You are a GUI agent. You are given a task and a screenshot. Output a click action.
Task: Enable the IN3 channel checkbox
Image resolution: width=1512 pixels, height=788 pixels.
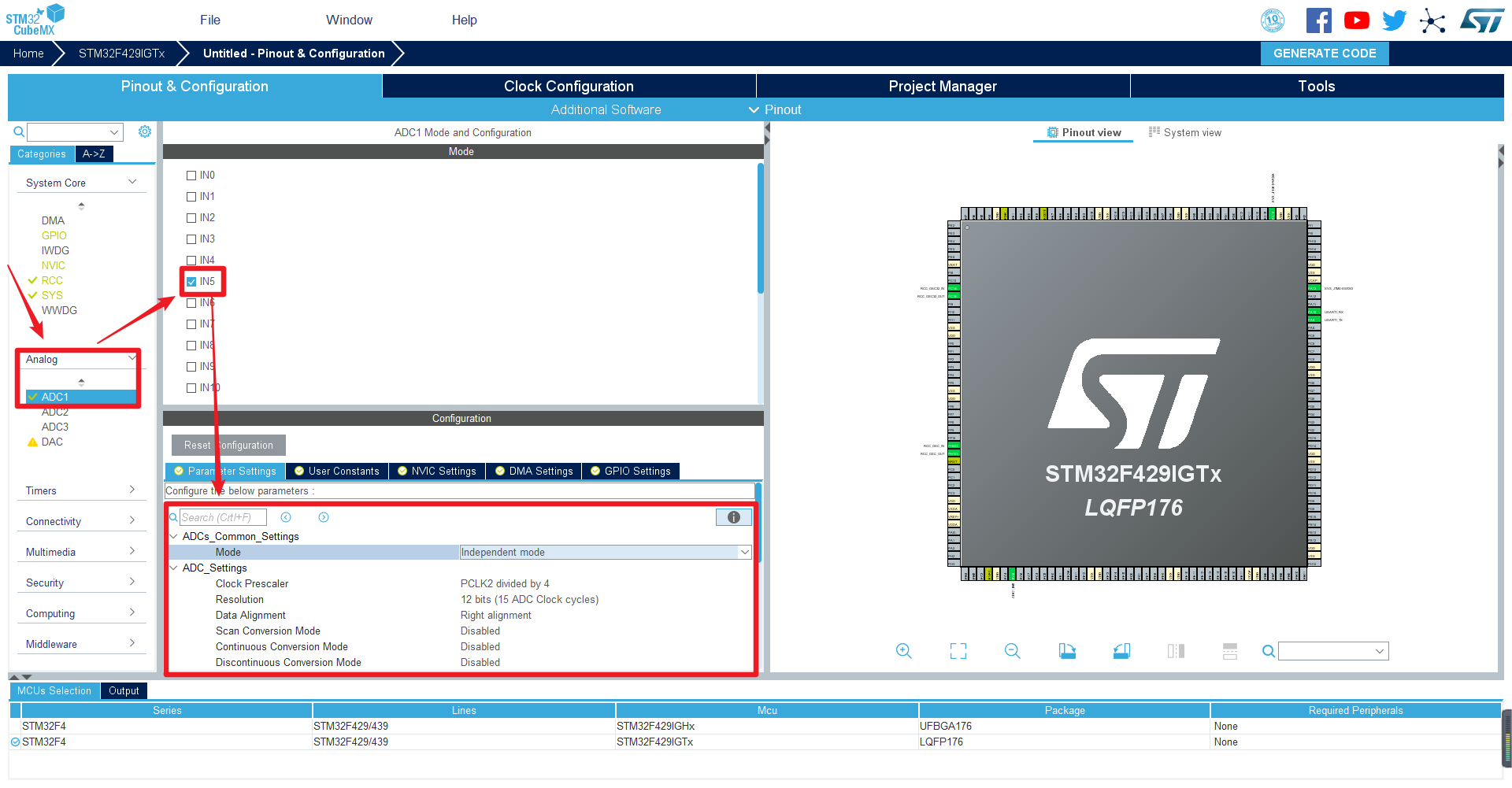pos(191,239)
